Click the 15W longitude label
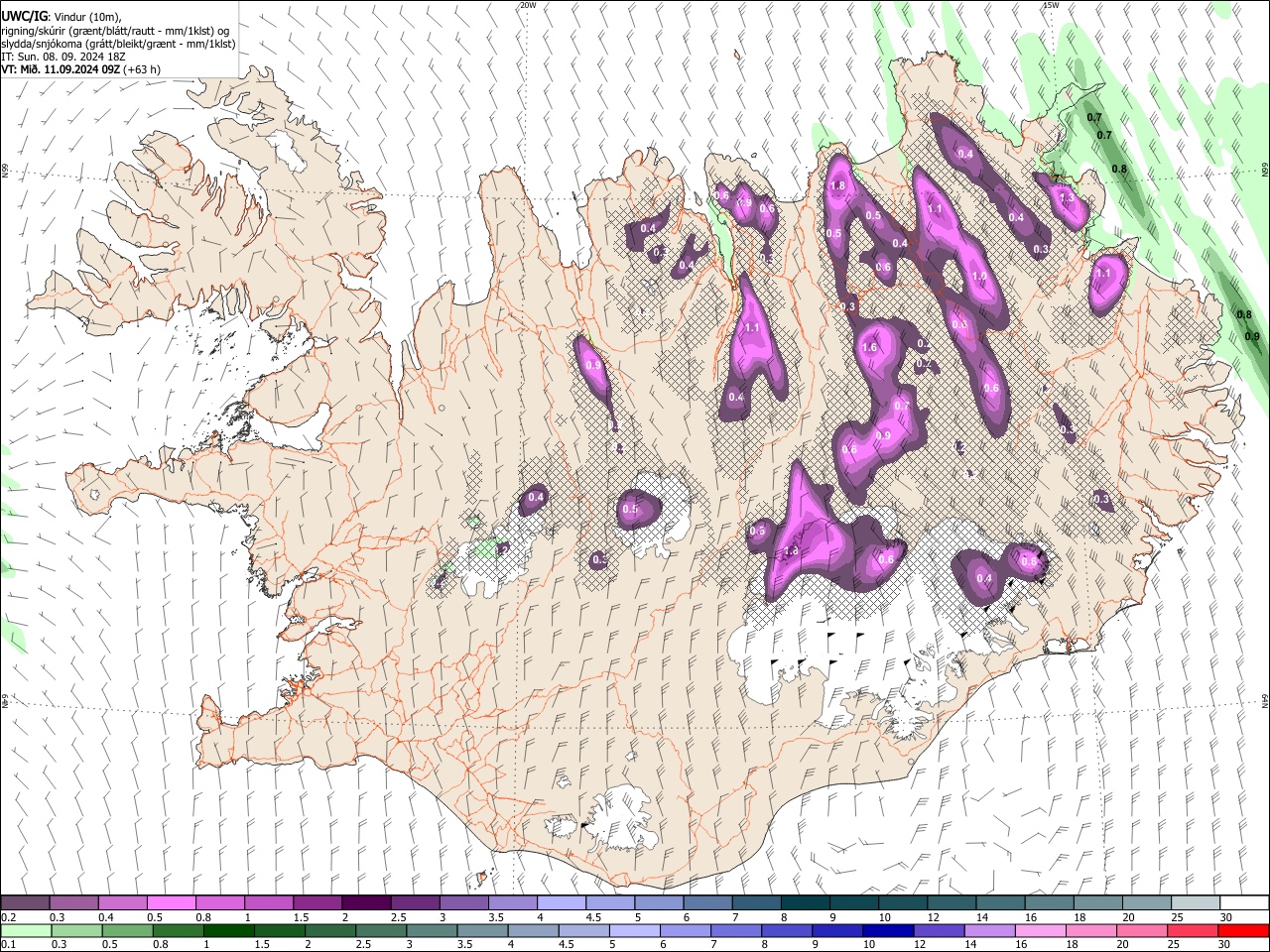1270x952 pixels. [x=1051, y=5]
